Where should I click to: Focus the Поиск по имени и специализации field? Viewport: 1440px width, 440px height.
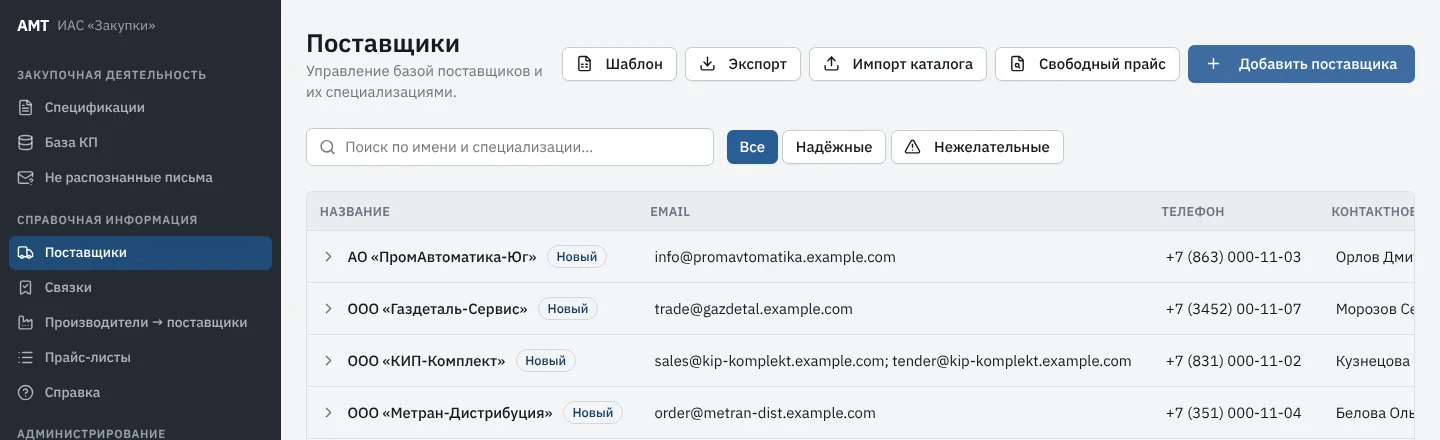(510, 147)
